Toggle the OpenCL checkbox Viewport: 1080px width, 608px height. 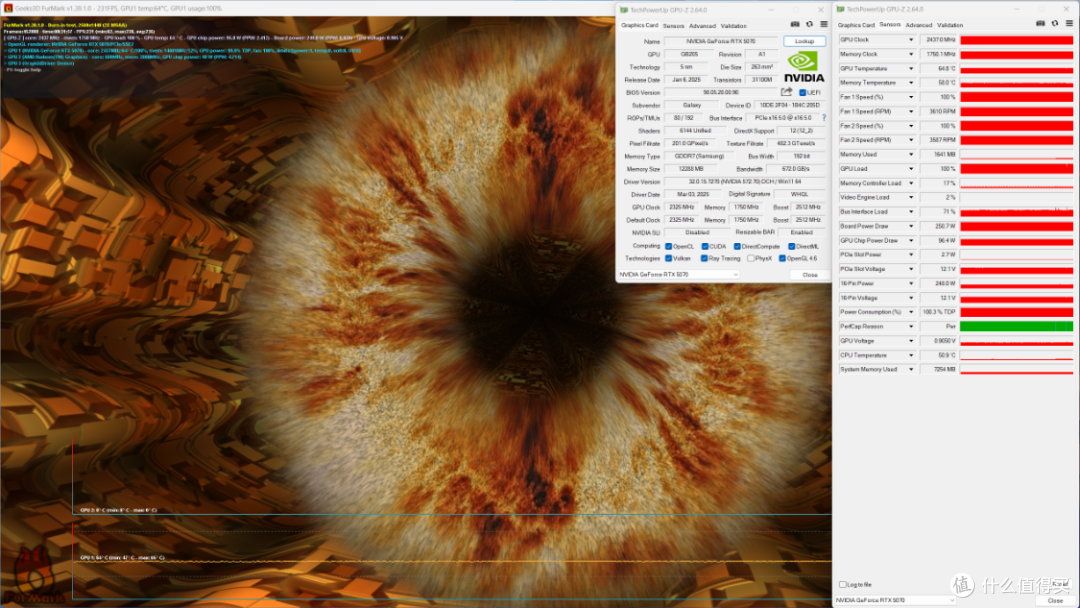668,247
